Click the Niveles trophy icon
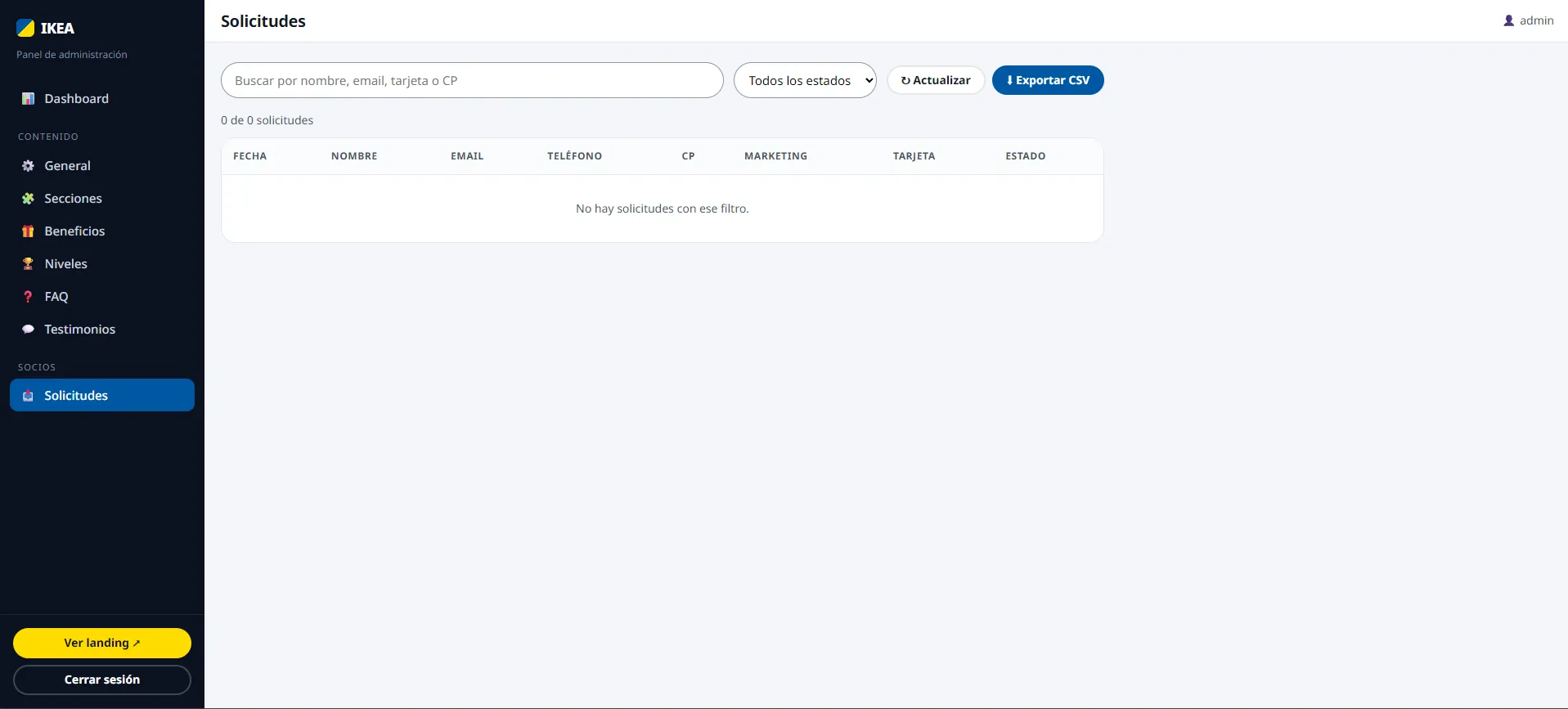 pyautogui.click(x=28, y=264)
